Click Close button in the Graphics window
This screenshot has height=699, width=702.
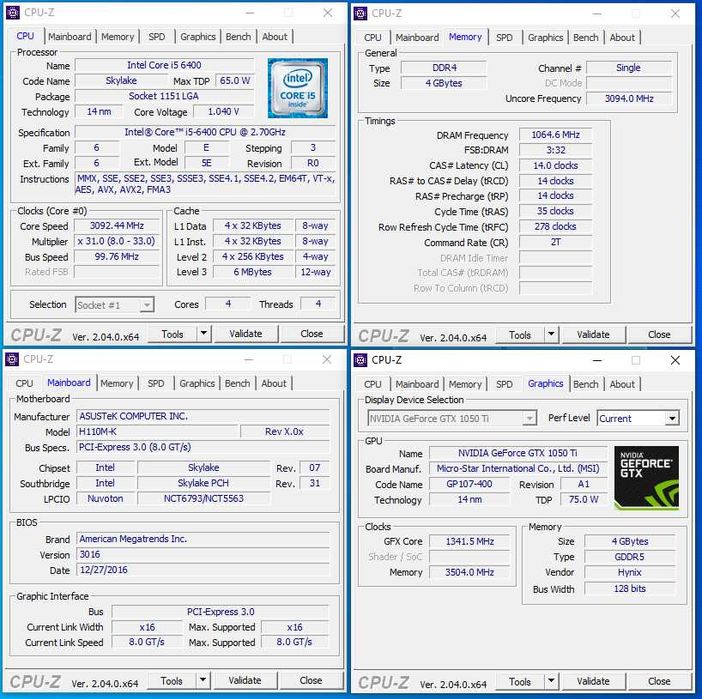(659, 682)
